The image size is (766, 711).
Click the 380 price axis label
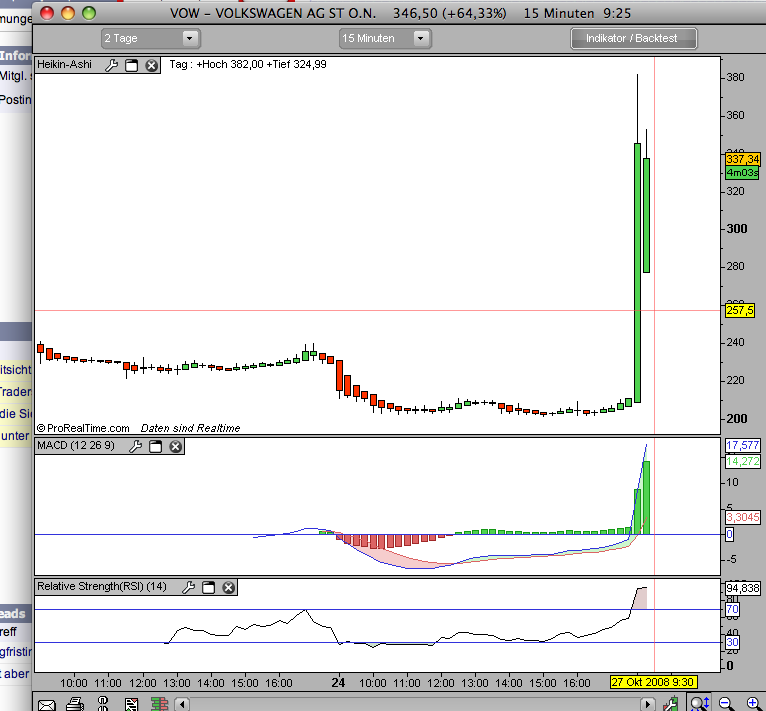pos(735,77)
